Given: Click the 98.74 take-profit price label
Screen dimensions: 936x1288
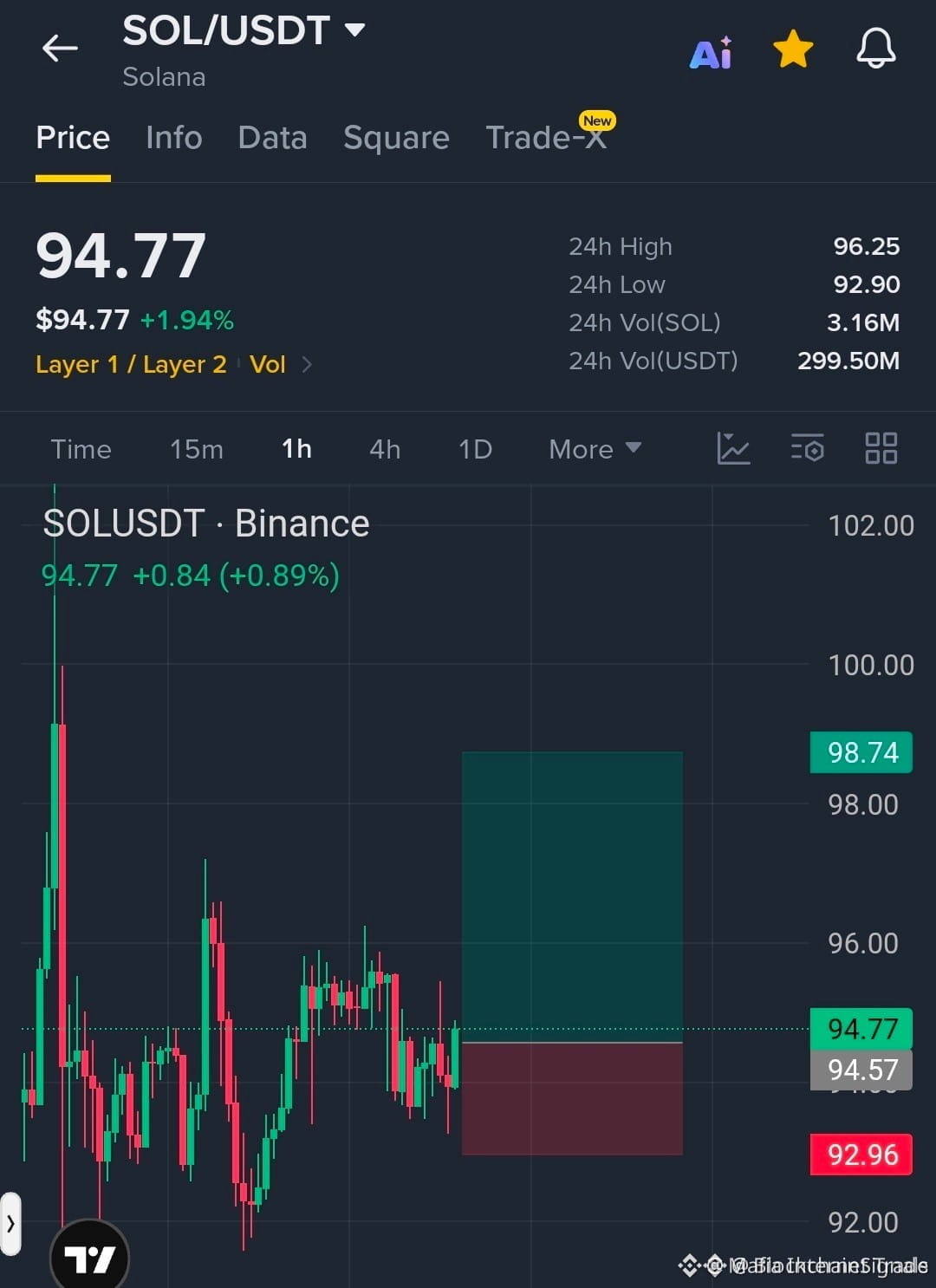Looking at the screenshot, I should click(x=861, y=752).
